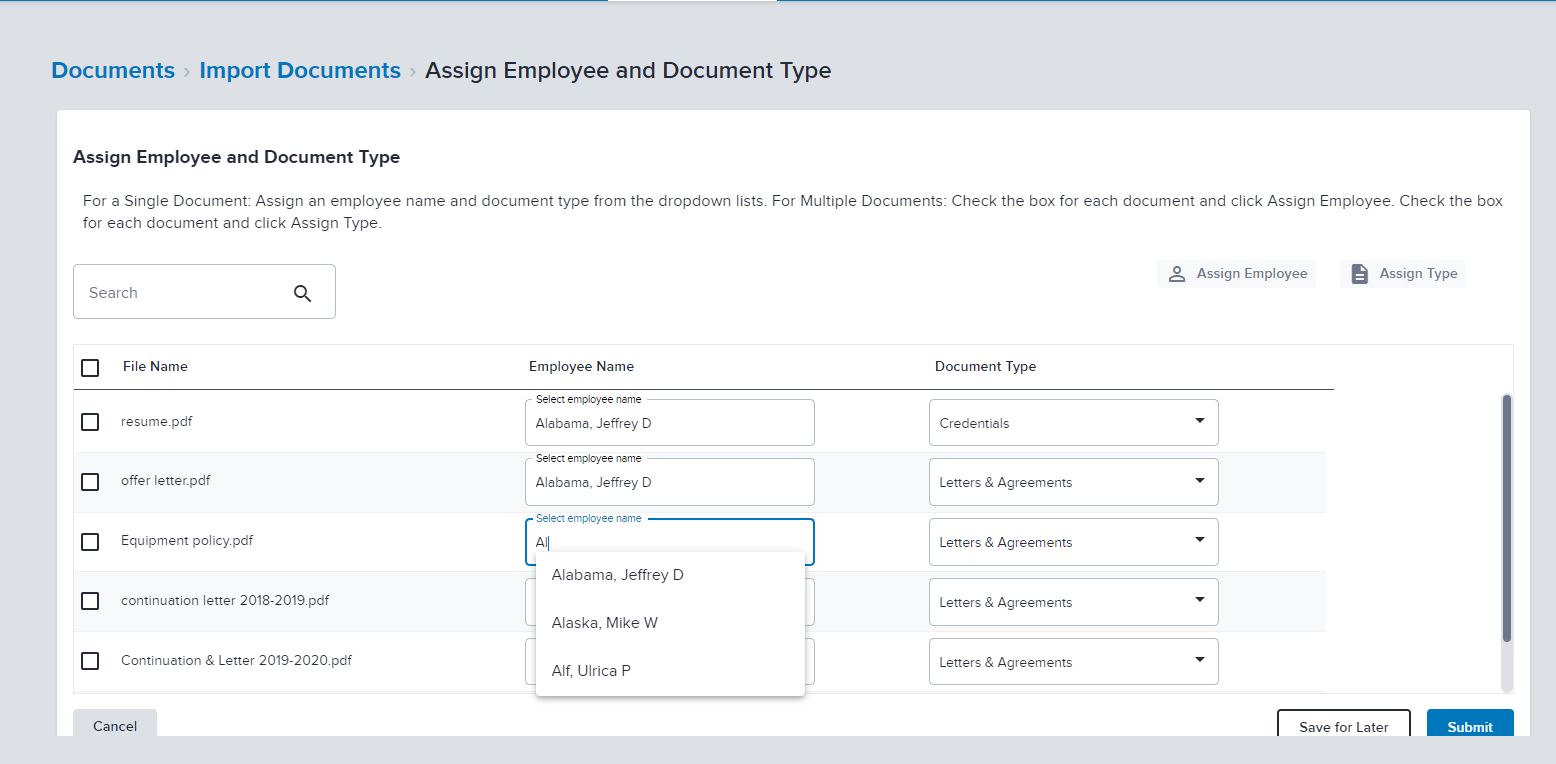The width and height of the screenshot is (1556, 764).
Task: Open the Credentials document type dropdown
Action: [x=1073, y=423]
